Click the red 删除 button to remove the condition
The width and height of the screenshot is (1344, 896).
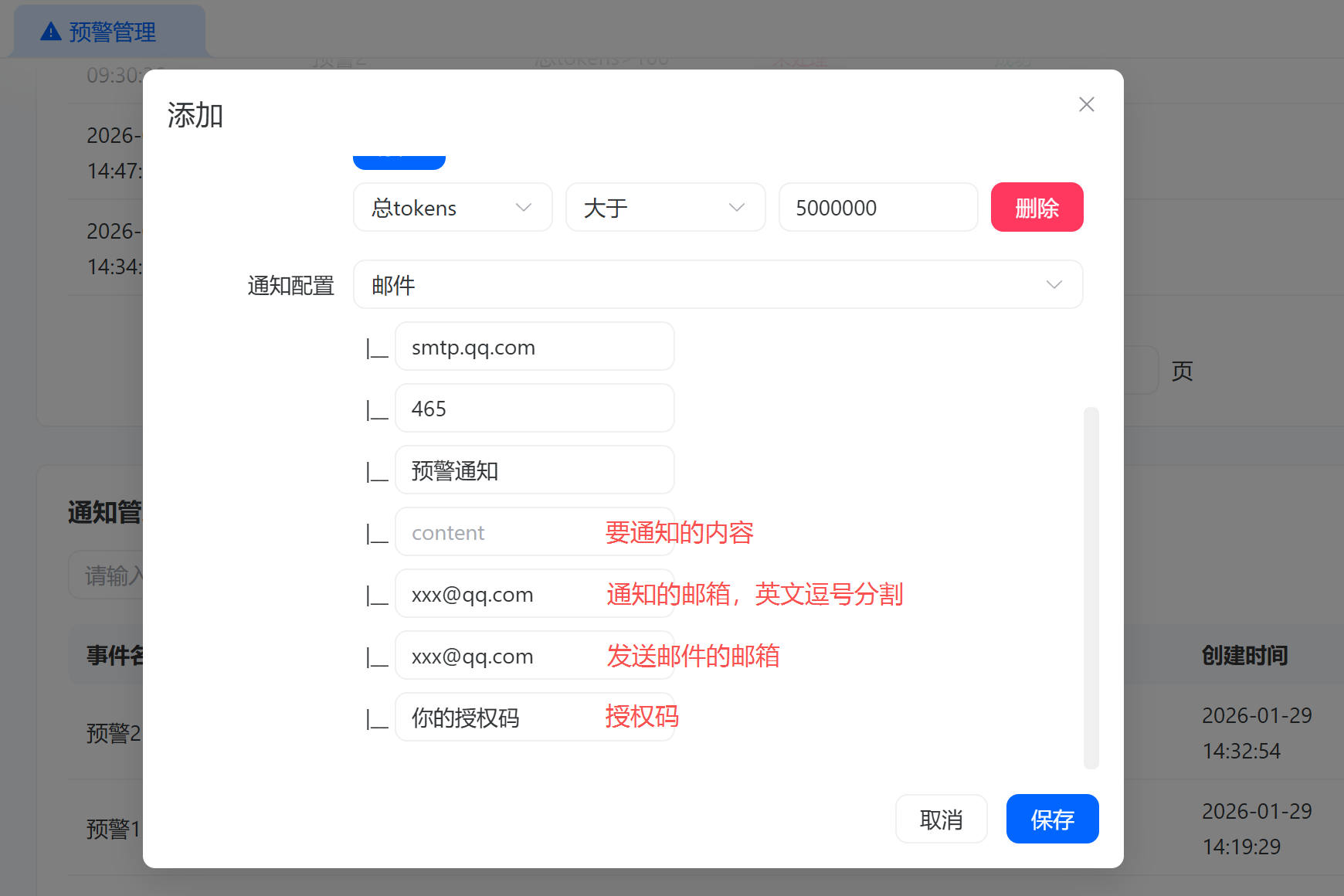(1037, 207)
